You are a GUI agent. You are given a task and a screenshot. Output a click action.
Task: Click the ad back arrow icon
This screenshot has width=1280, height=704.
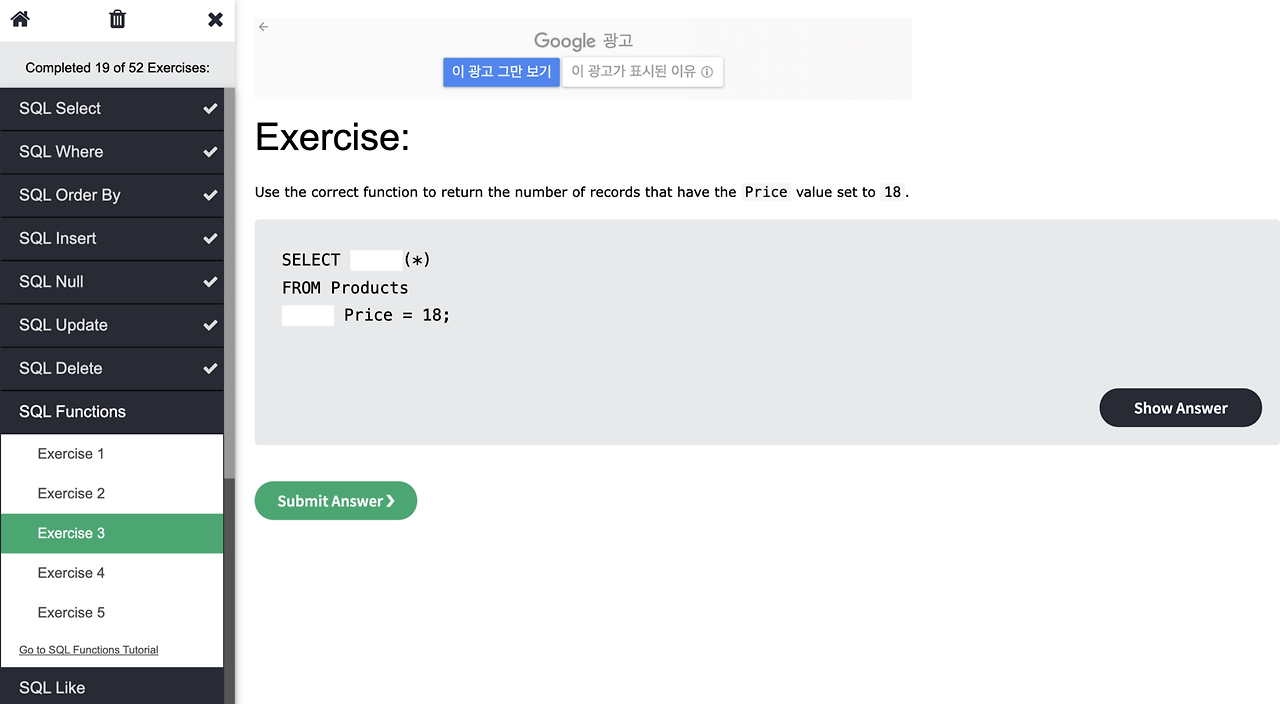pyautogui.click(x=263, y=27)
